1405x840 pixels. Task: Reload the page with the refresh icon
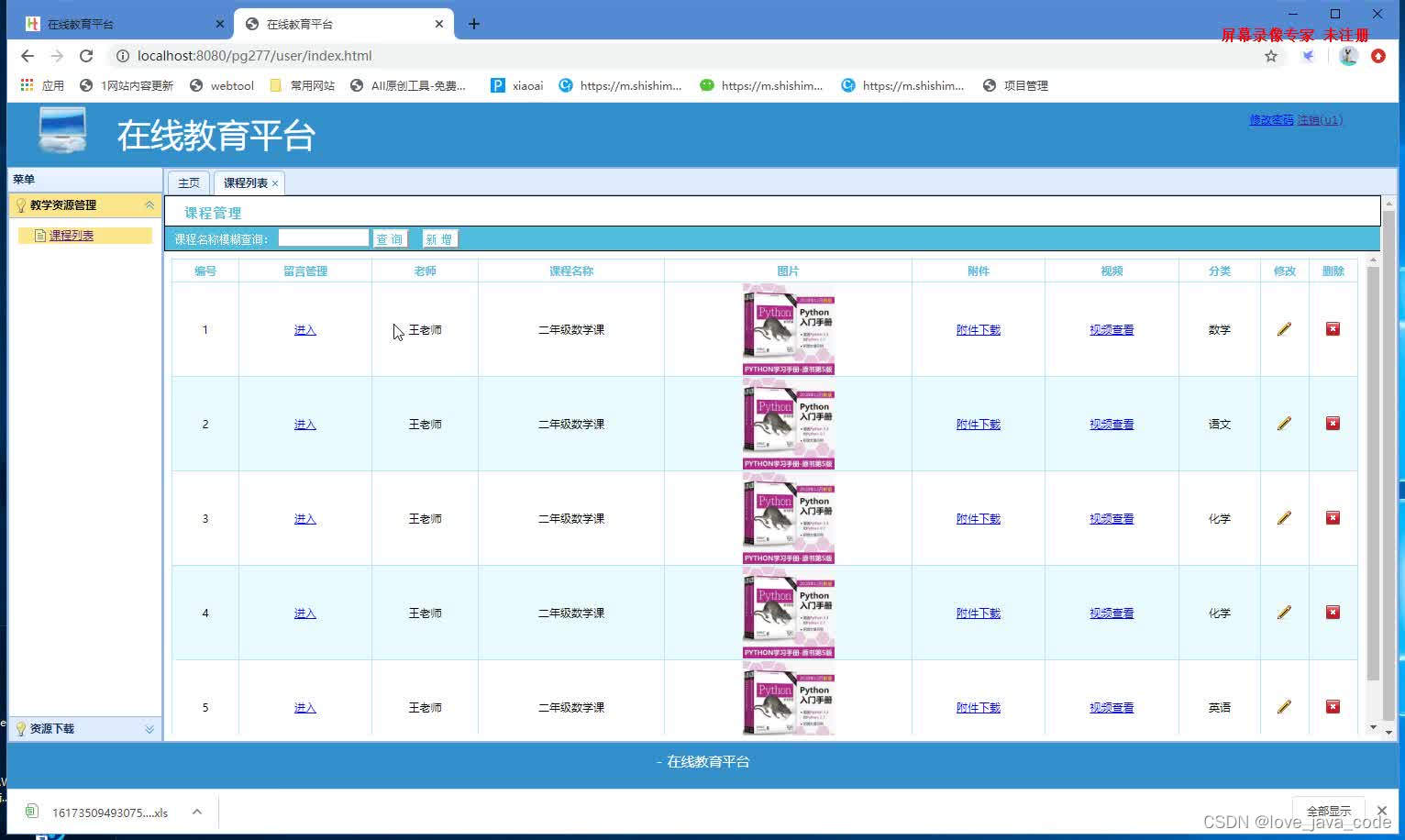pyautogui.click(x=86, y=56)
